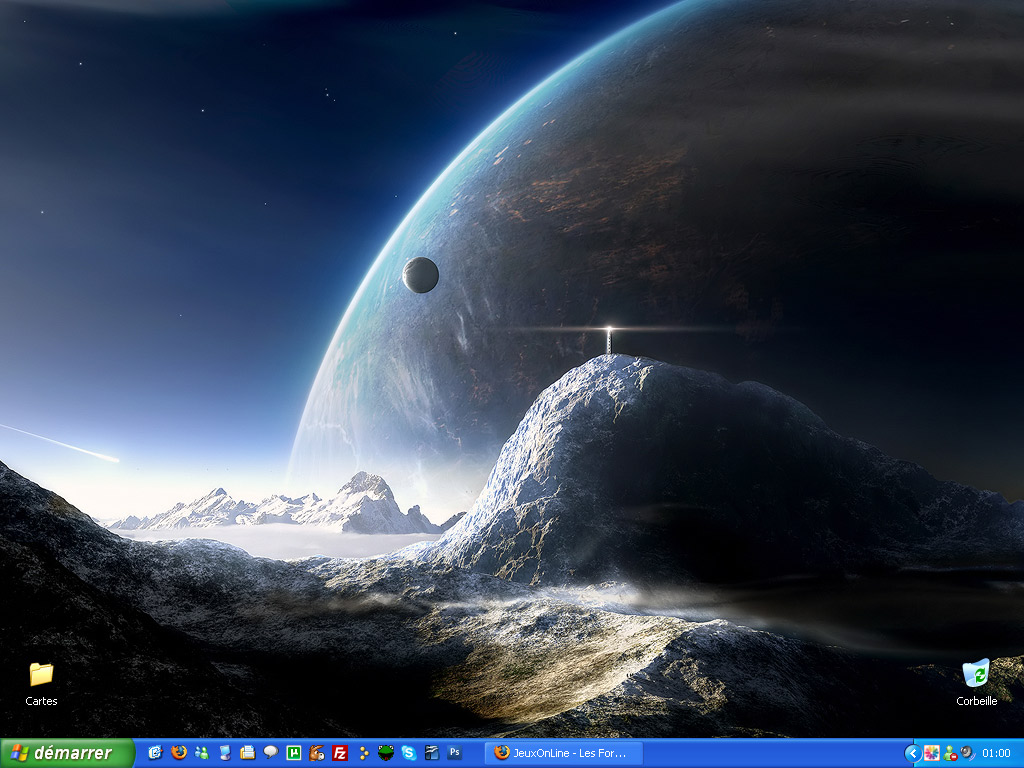Screen dimensions: 1024x768
Task: Open the speech bubble chat shortcut
Action: (x=270, y=753)
